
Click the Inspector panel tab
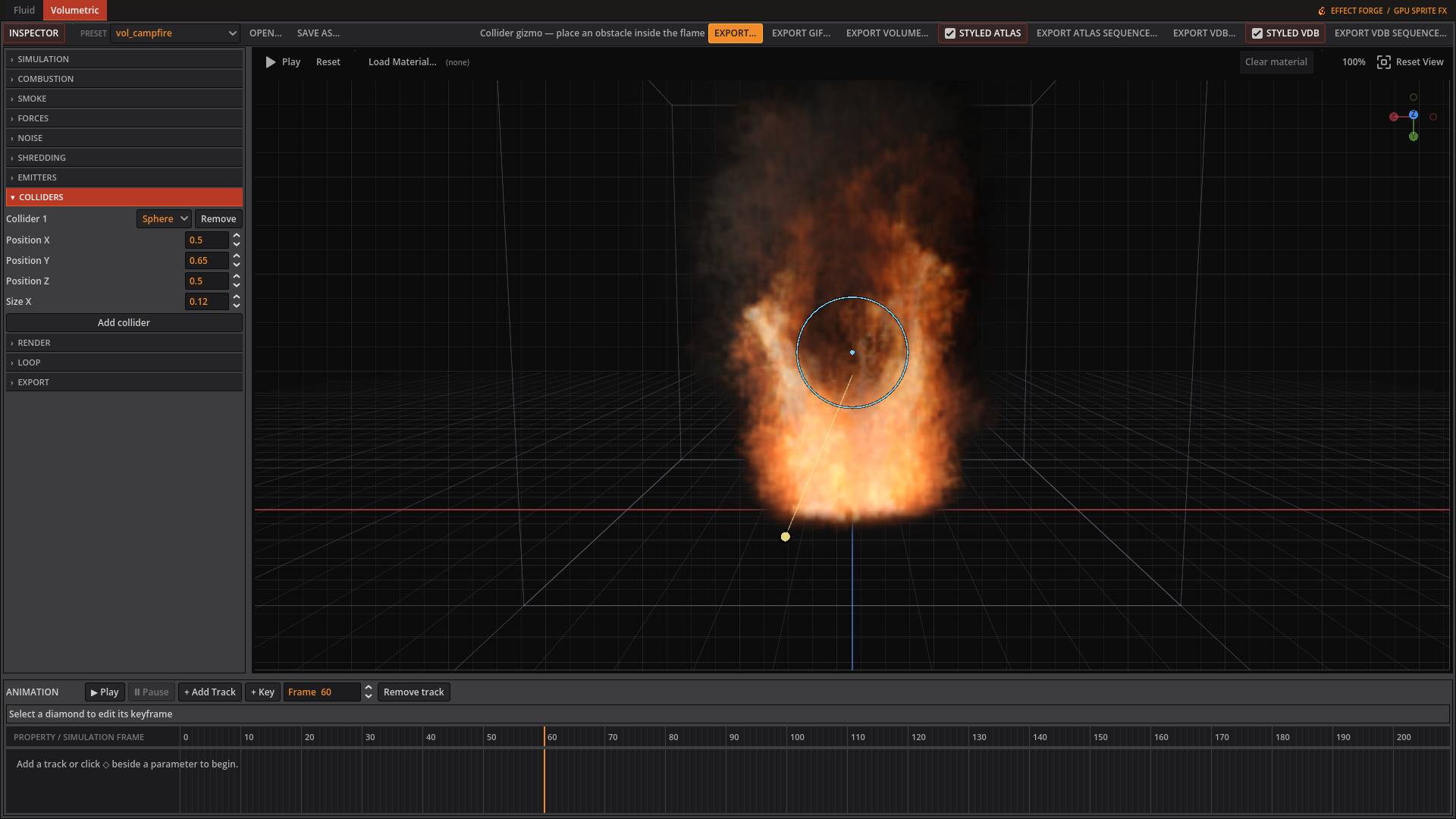34,33
